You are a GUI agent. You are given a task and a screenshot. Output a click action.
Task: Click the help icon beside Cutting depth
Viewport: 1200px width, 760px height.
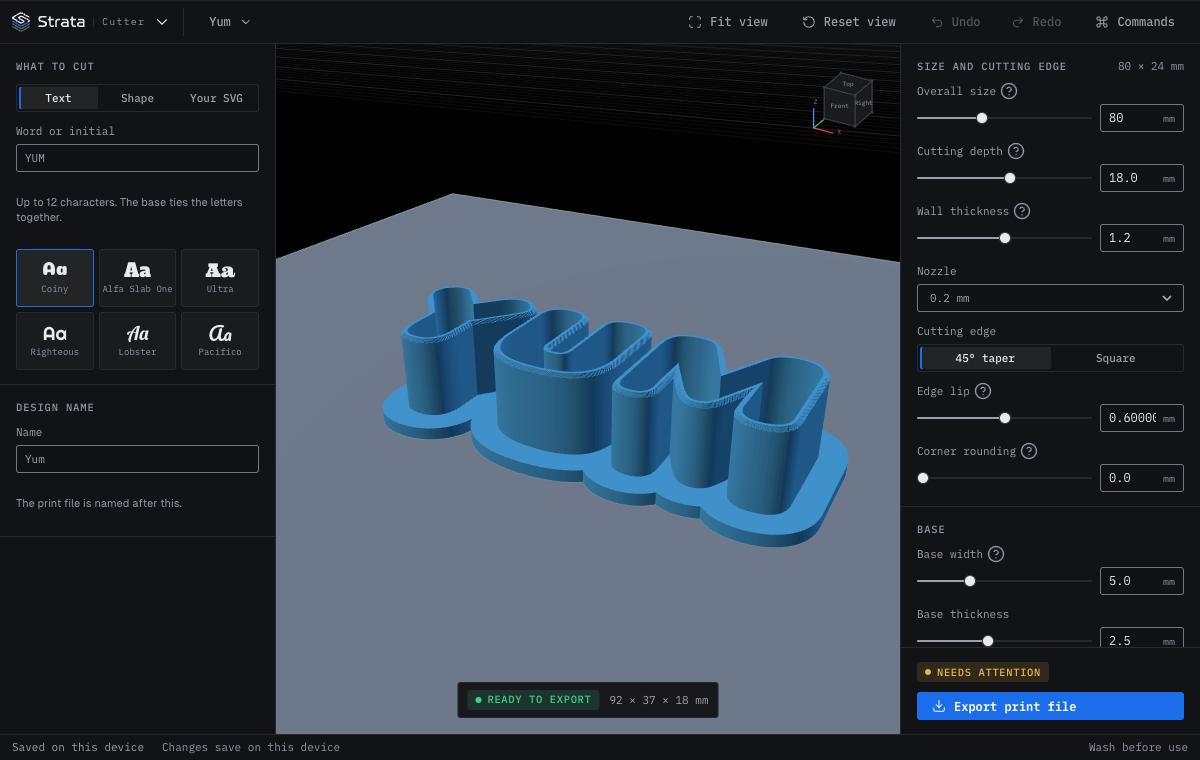click(1016, 151)
